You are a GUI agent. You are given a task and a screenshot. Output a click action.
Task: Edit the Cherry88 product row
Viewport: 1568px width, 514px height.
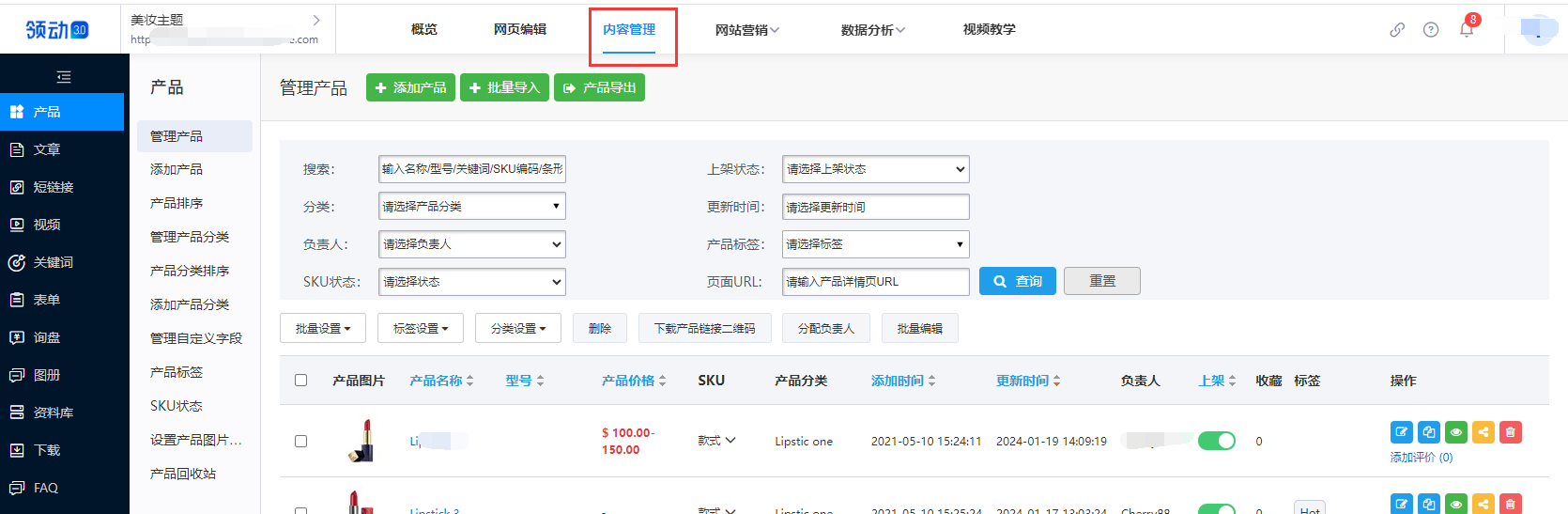[x=1402, y=504]
